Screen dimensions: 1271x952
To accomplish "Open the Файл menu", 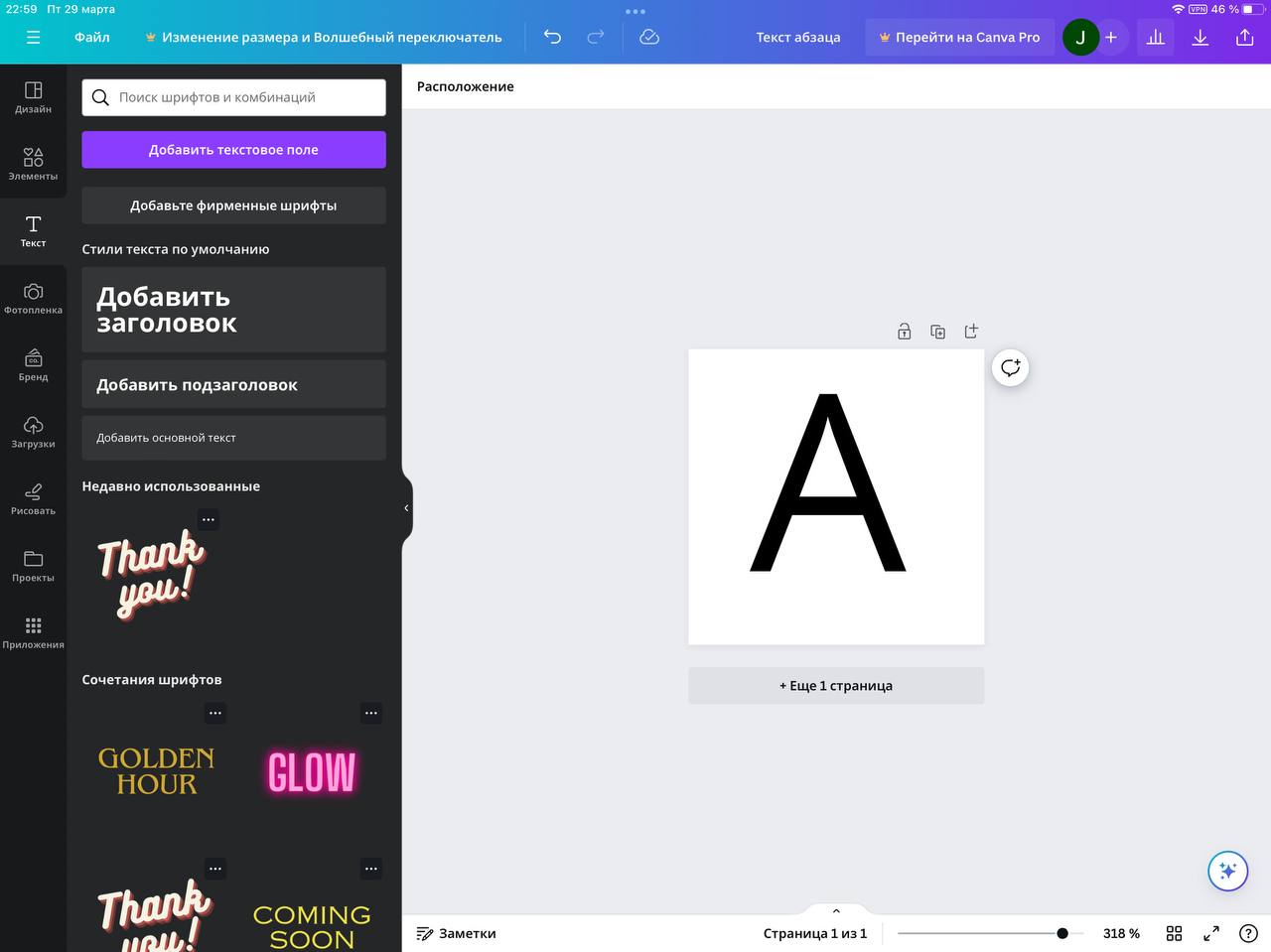I will click(92, 37).
